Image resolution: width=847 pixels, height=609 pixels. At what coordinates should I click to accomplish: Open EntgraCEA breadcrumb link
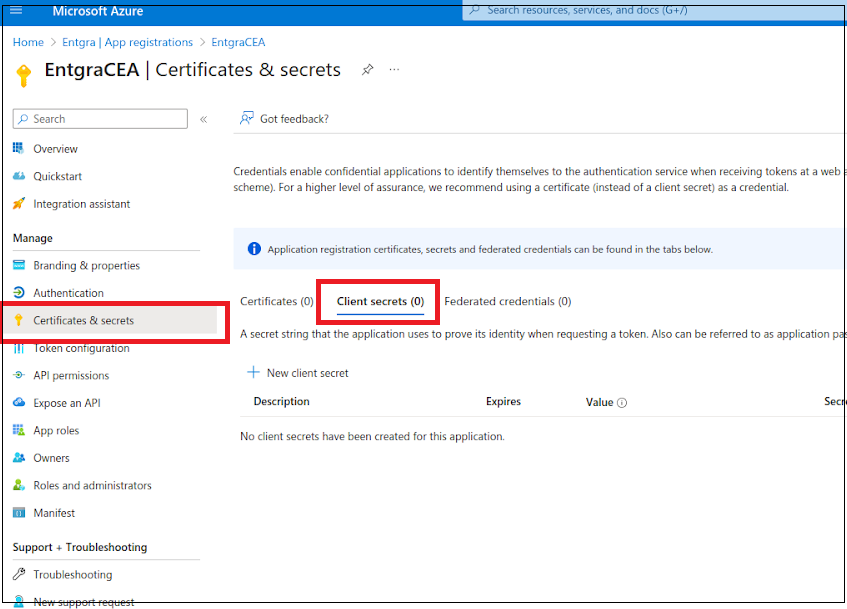pos(238,42)
